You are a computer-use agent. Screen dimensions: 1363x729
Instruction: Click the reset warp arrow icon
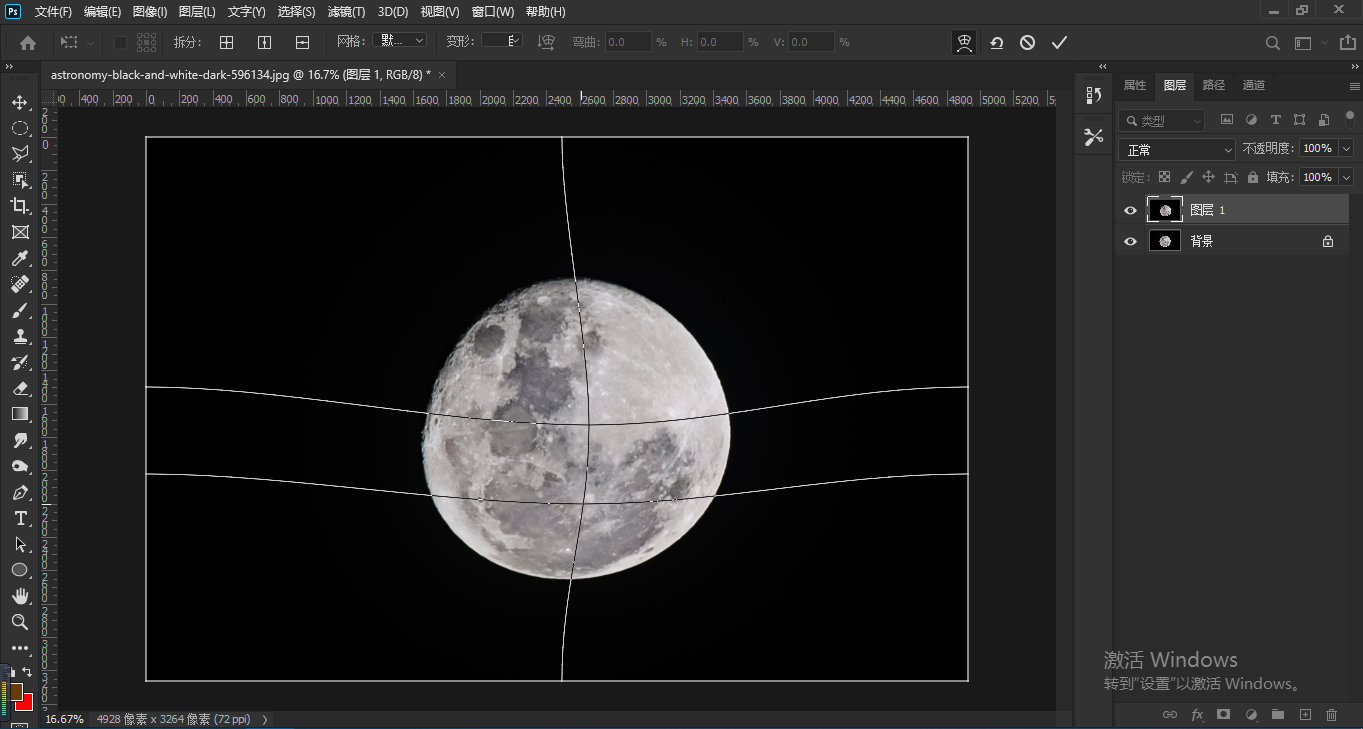coord(996,42)
